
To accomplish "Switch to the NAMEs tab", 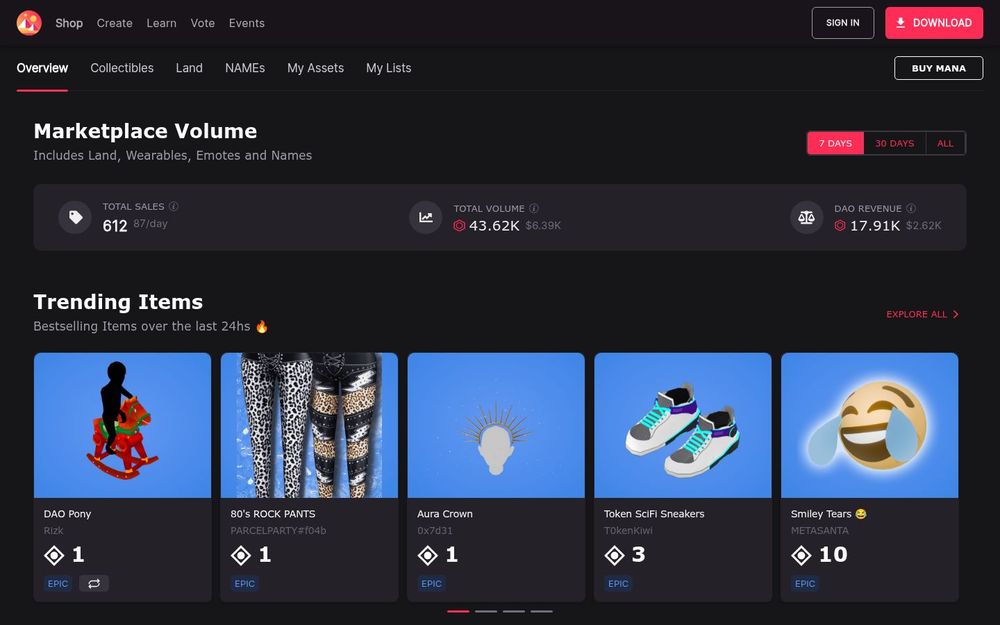I will pyautogui.click(x=245, y=68).
